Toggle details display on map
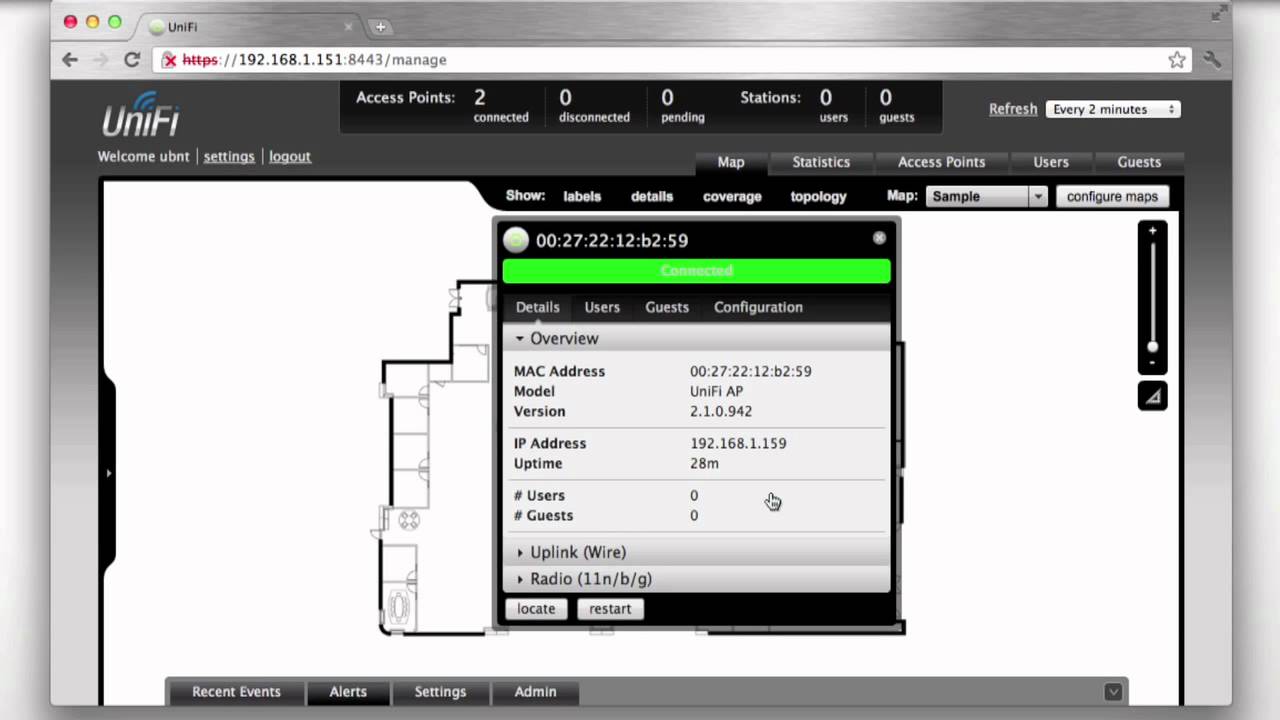This screenshot has height=720, width=1280. click(x=652, y=197)
